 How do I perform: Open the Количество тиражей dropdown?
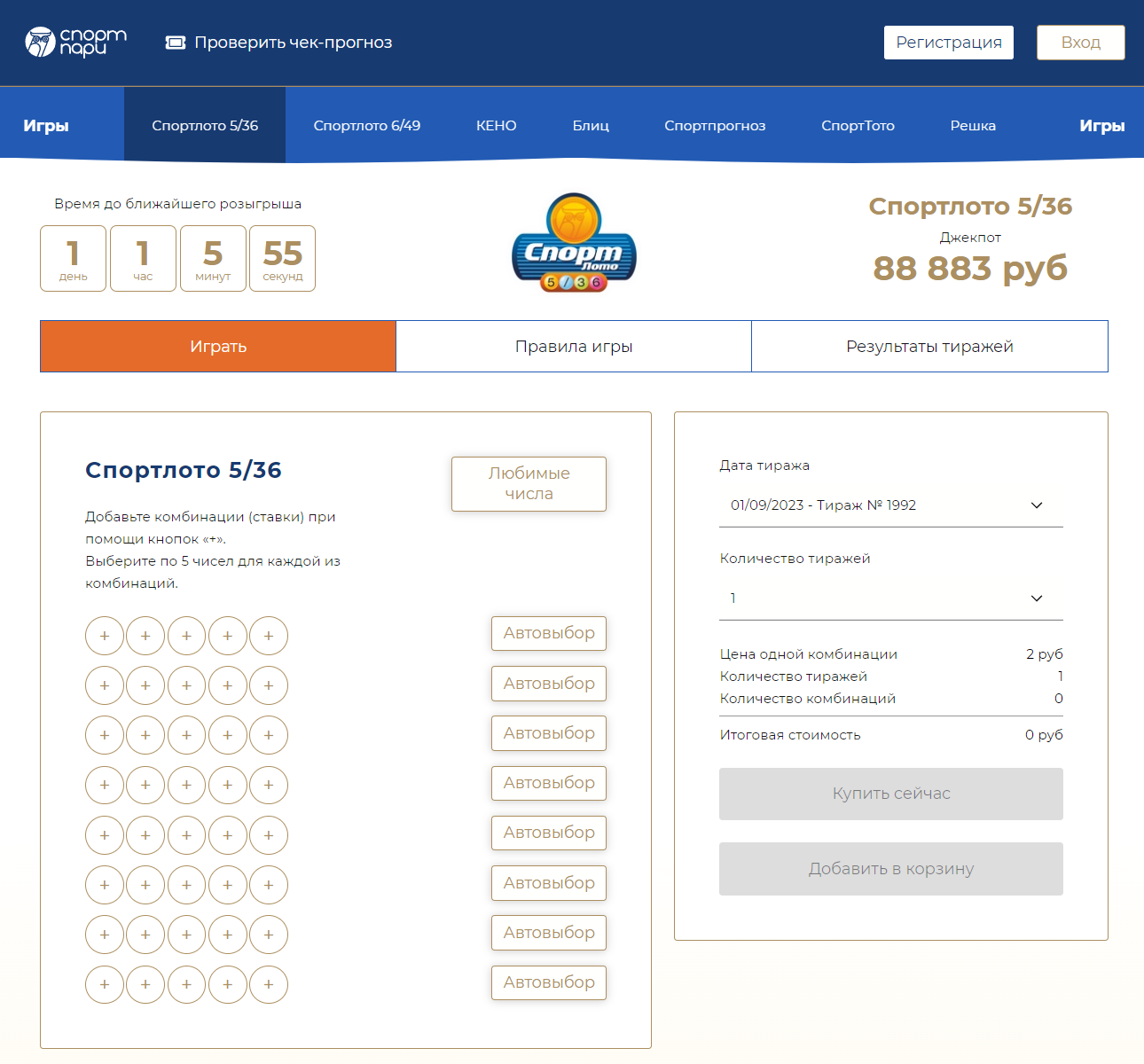click(x=891, y=598)
